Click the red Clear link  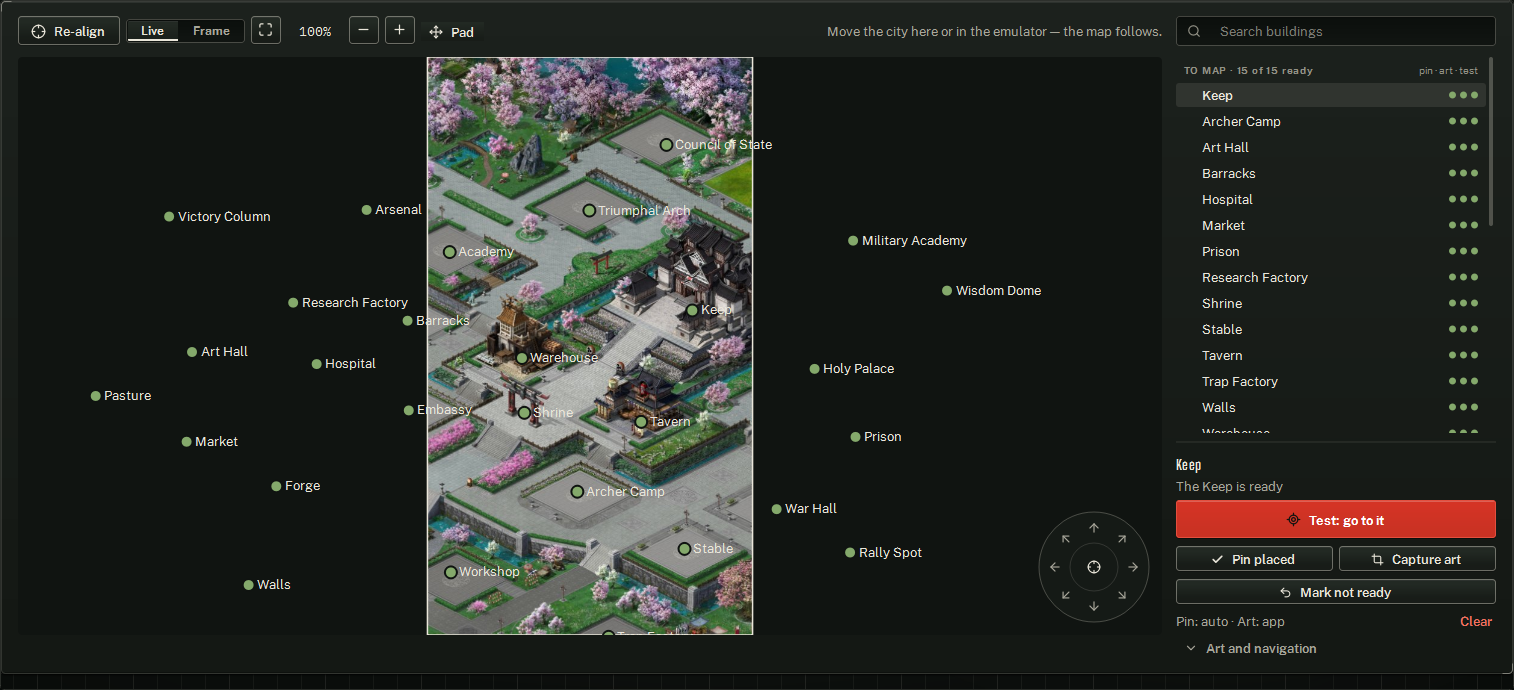[x=1476, y=621]
